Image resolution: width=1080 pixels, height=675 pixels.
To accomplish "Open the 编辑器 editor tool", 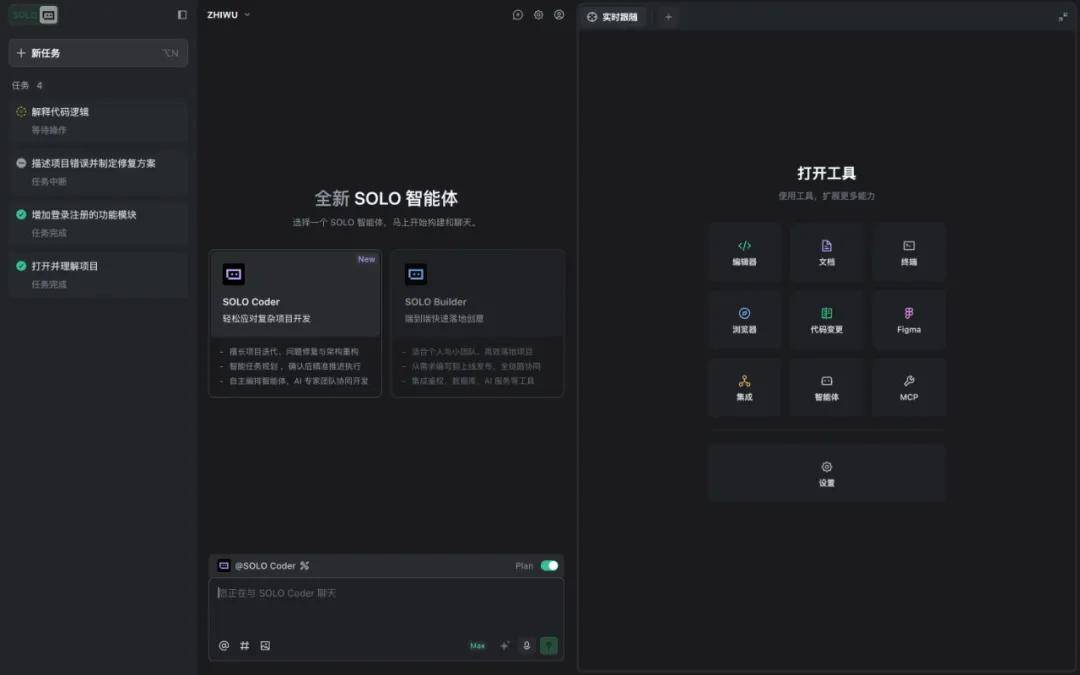I will [x=745, y=252].
